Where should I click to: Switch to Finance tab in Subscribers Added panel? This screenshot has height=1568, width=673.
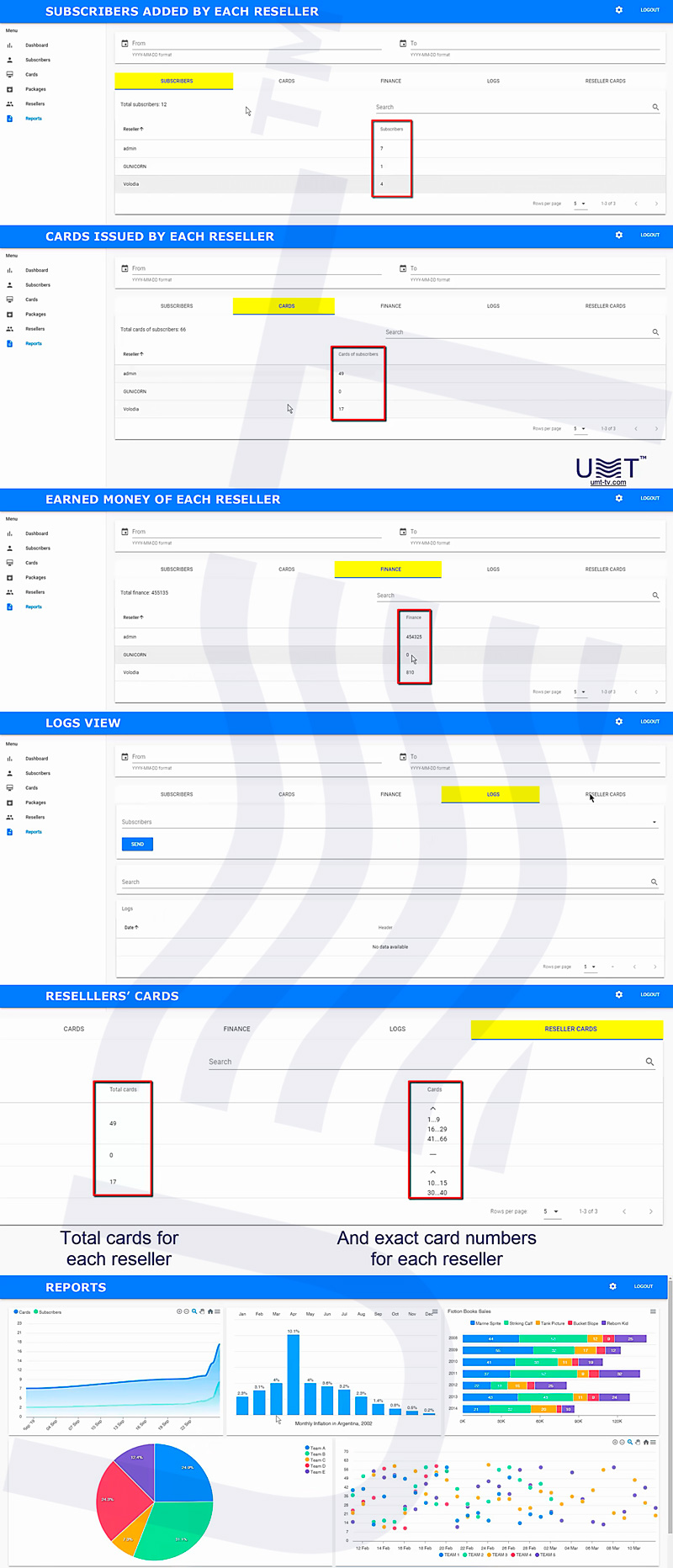390,81
